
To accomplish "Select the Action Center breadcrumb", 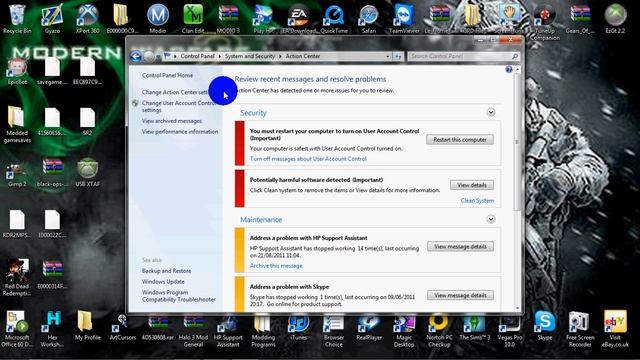I will (302, 56).
